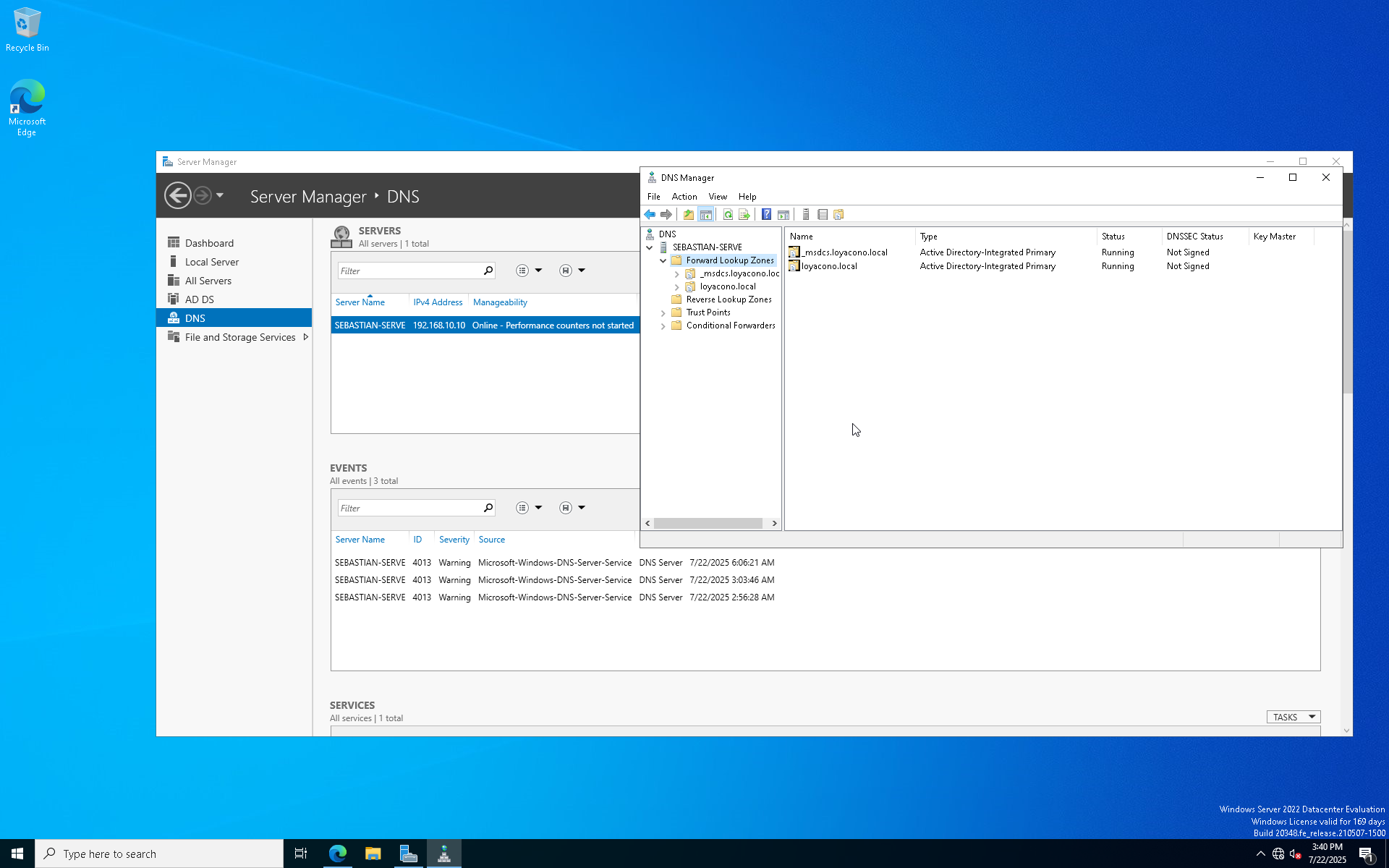Select DNS root node in console tree
Screen dimensions: 1389x868
click(667, 234)
